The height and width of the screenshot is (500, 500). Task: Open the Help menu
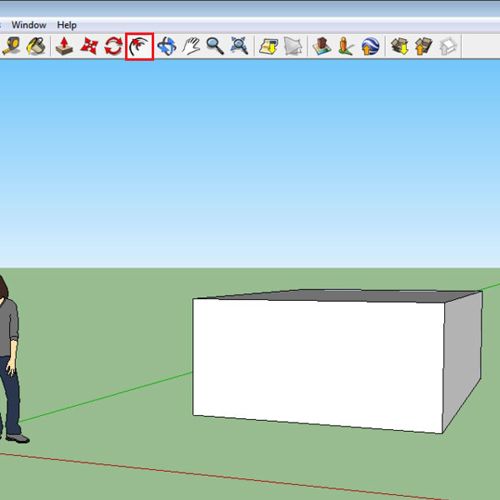point(67,25)
